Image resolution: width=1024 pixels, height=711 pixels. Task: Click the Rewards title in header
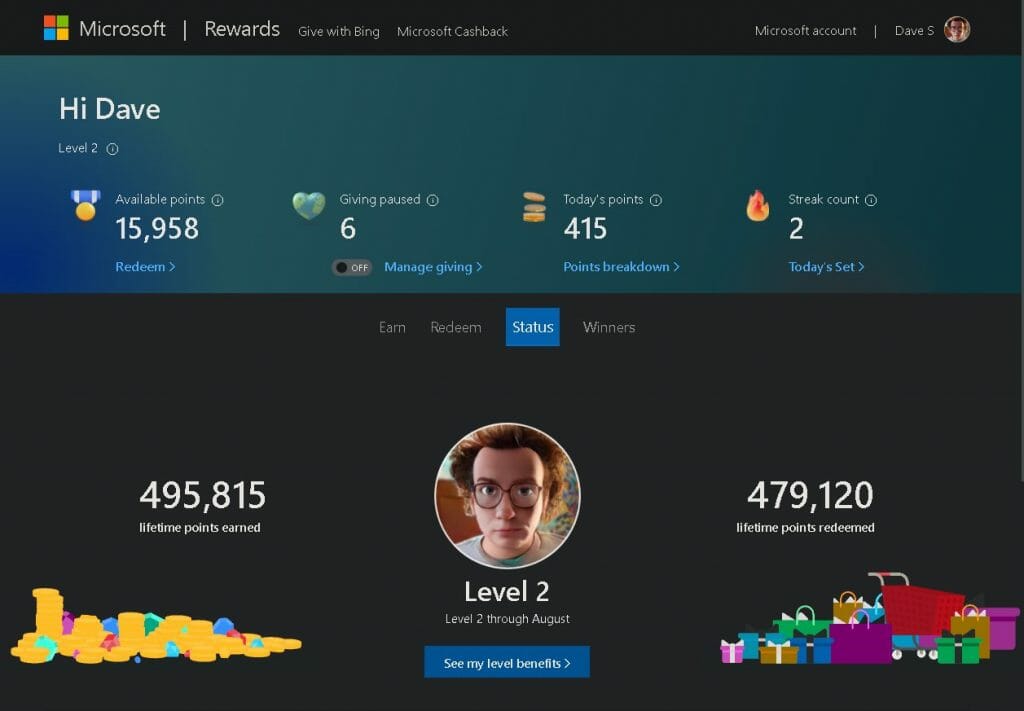(242, 29)
